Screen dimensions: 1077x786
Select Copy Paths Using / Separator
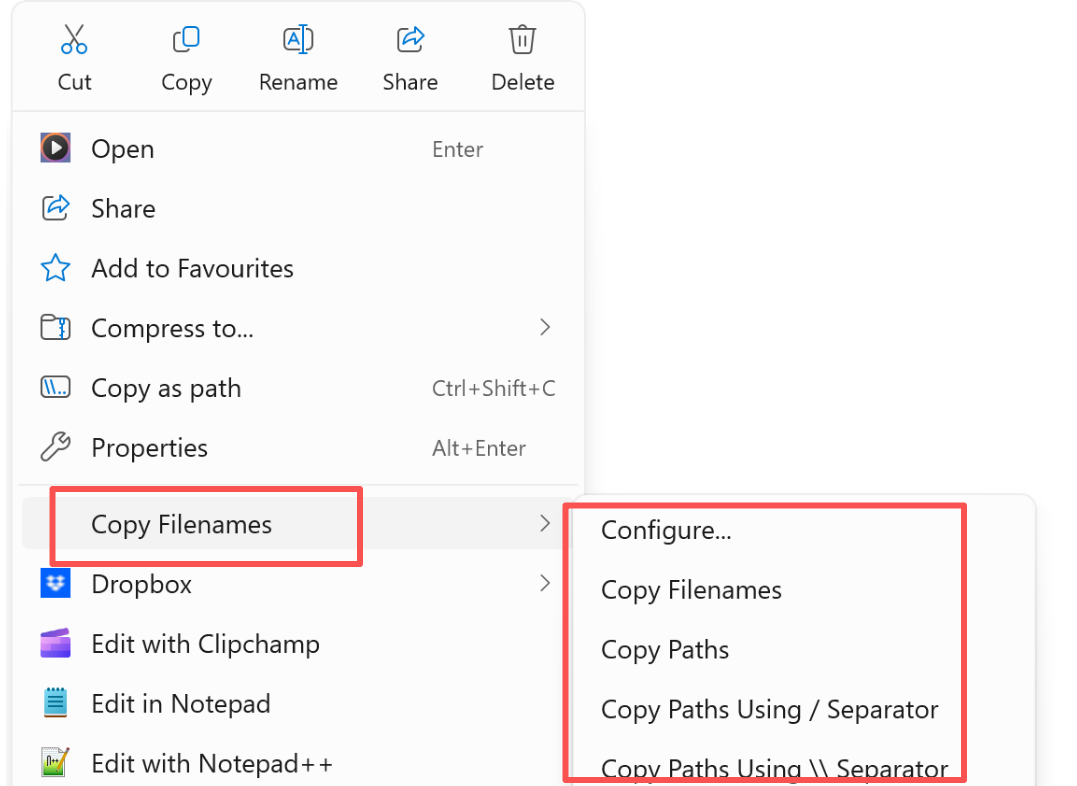[x=768, y=710]
